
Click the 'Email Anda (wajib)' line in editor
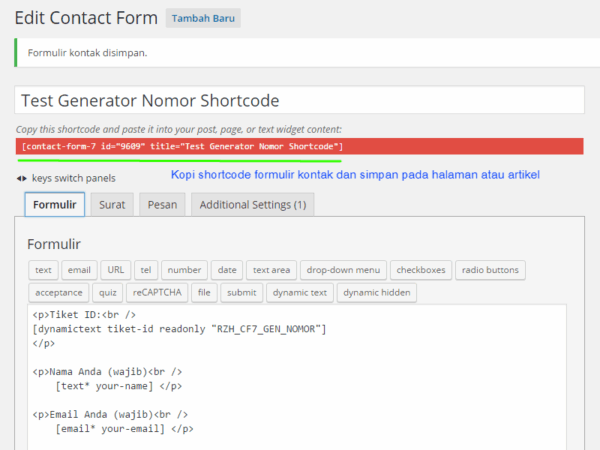(x=110, y=415)
